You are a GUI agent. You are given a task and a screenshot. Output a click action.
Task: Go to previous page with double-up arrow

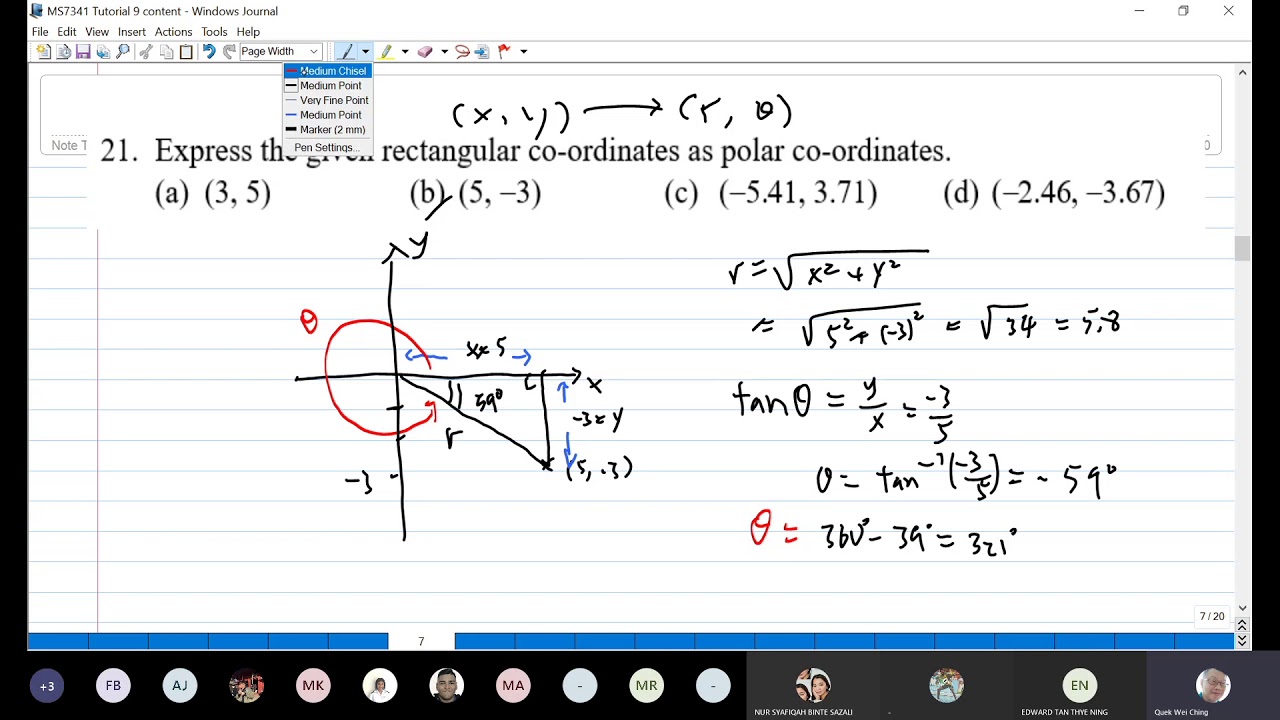[1243, 624]
